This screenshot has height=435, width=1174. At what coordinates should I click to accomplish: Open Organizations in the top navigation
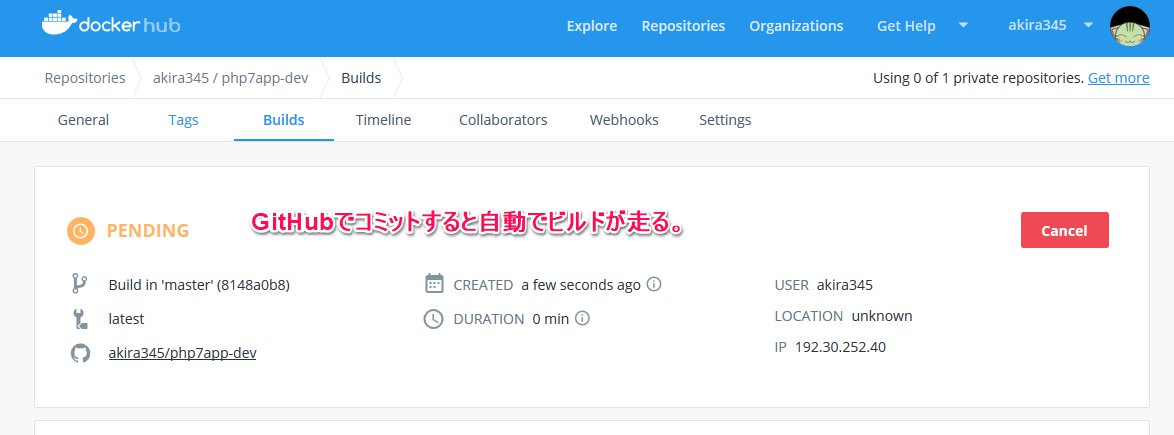(x=796, y=26)
